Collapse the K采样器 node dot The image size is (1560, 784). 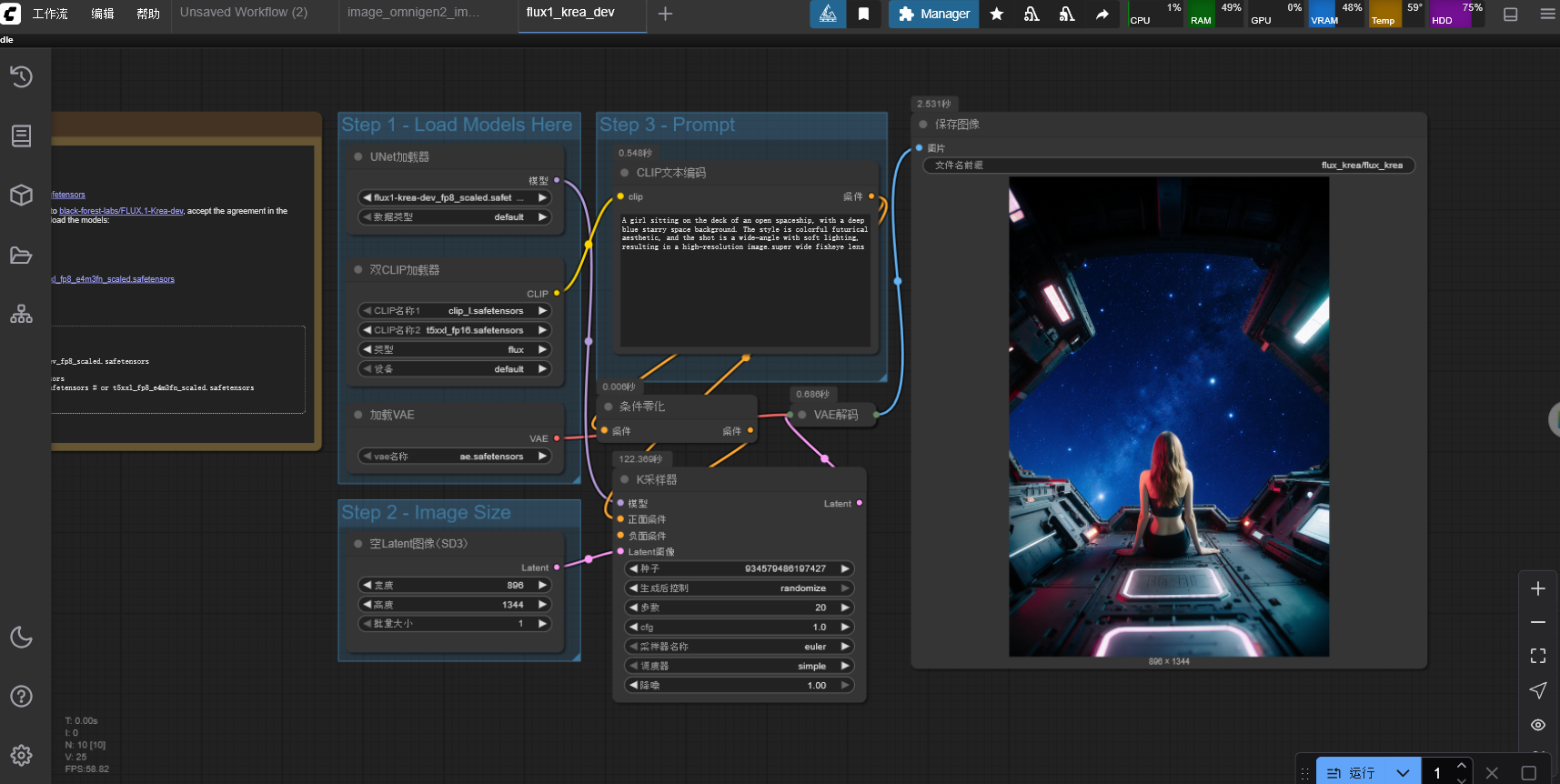pyautogui.click(x=625, y=479)
